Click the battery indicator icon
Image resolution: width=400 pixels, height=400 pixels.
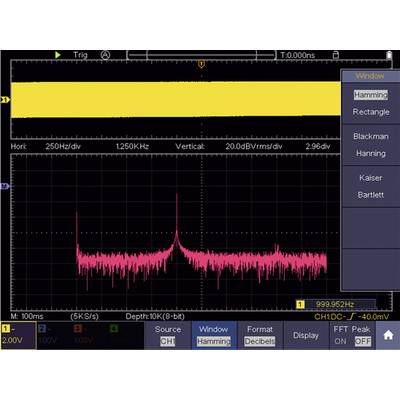point(389,55)
